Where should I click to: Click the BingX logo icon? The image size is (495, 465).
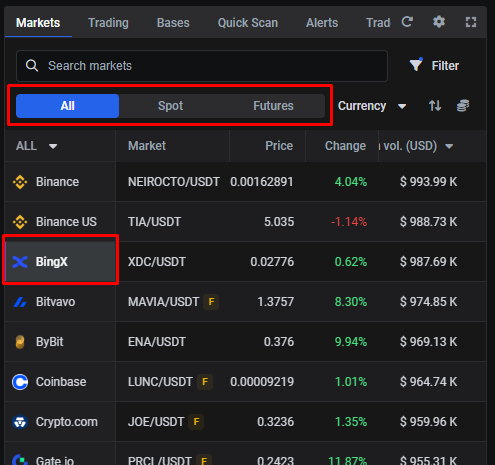pyautogui.click(x=20, y=262)
